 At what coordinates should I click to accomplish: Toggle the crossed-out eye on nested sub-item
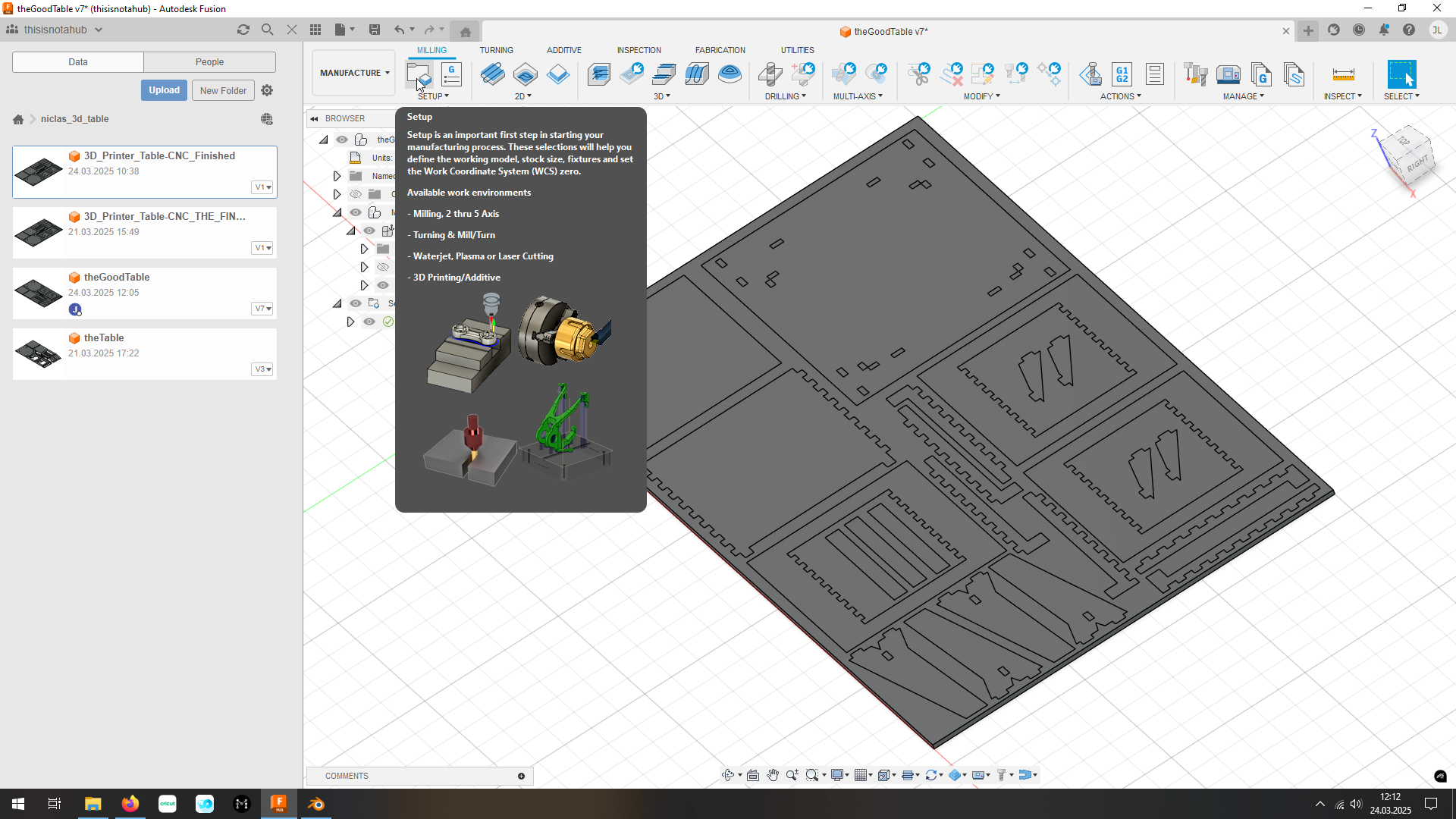[383, 267]
